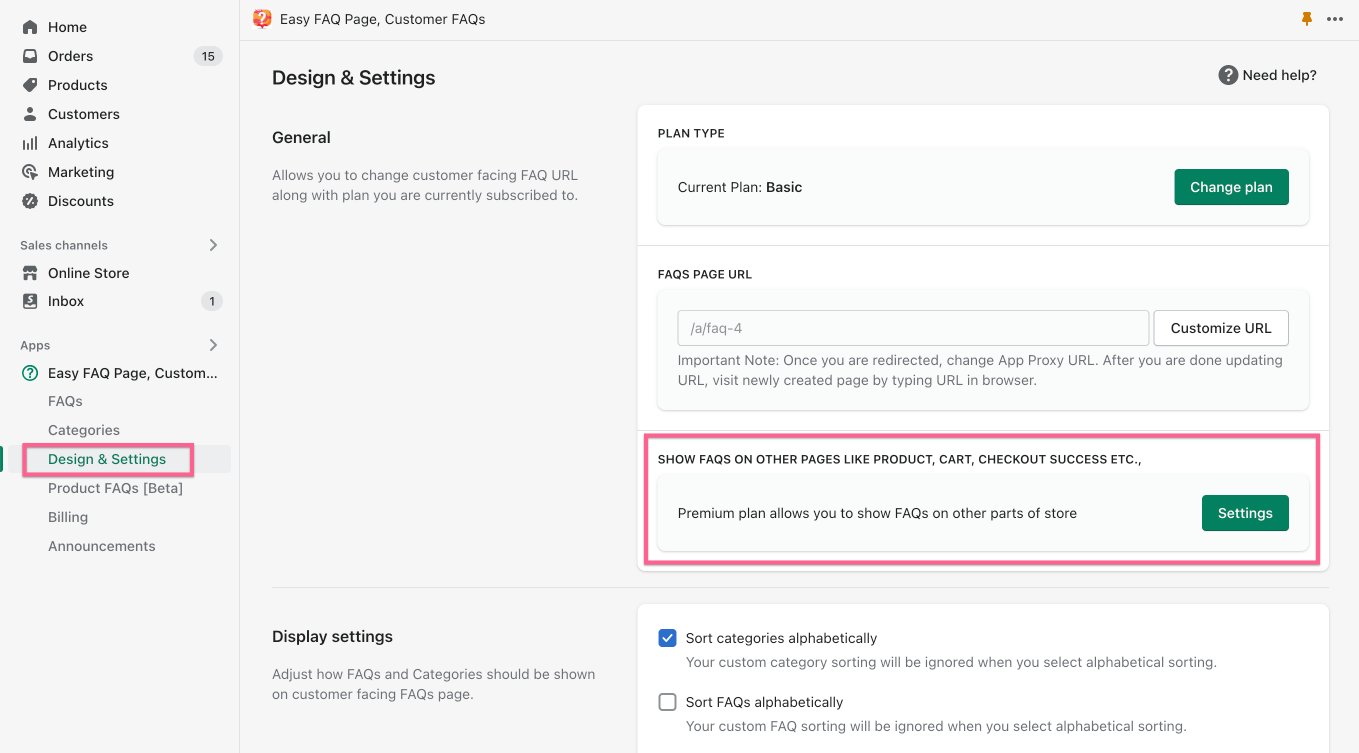The height and width of the screenshot is (753, 1359).
Task: Click the Need help question mark icon
Action: pos(1228,75)
